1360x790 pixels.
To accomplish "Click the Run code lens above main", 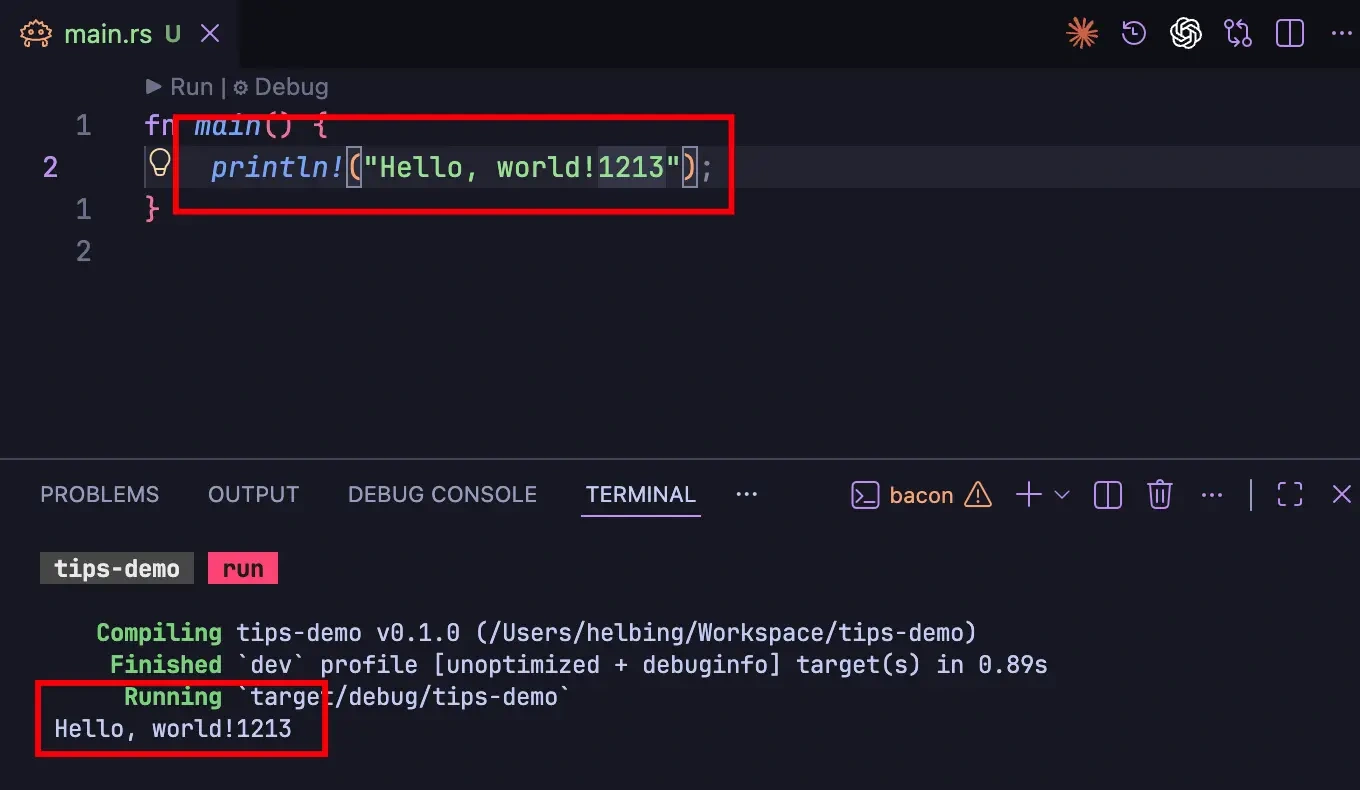I will coord(180,87).
